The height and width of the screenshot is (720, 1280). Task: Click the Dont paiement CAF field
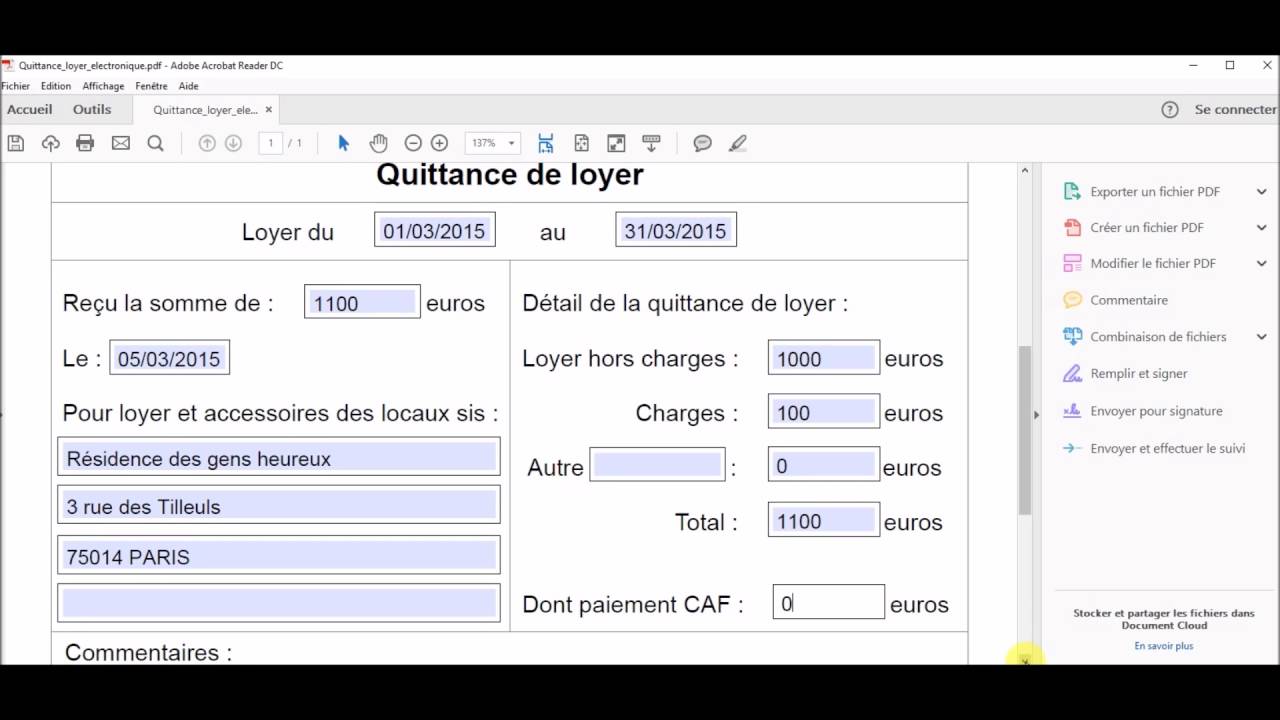tap(828, 603)
